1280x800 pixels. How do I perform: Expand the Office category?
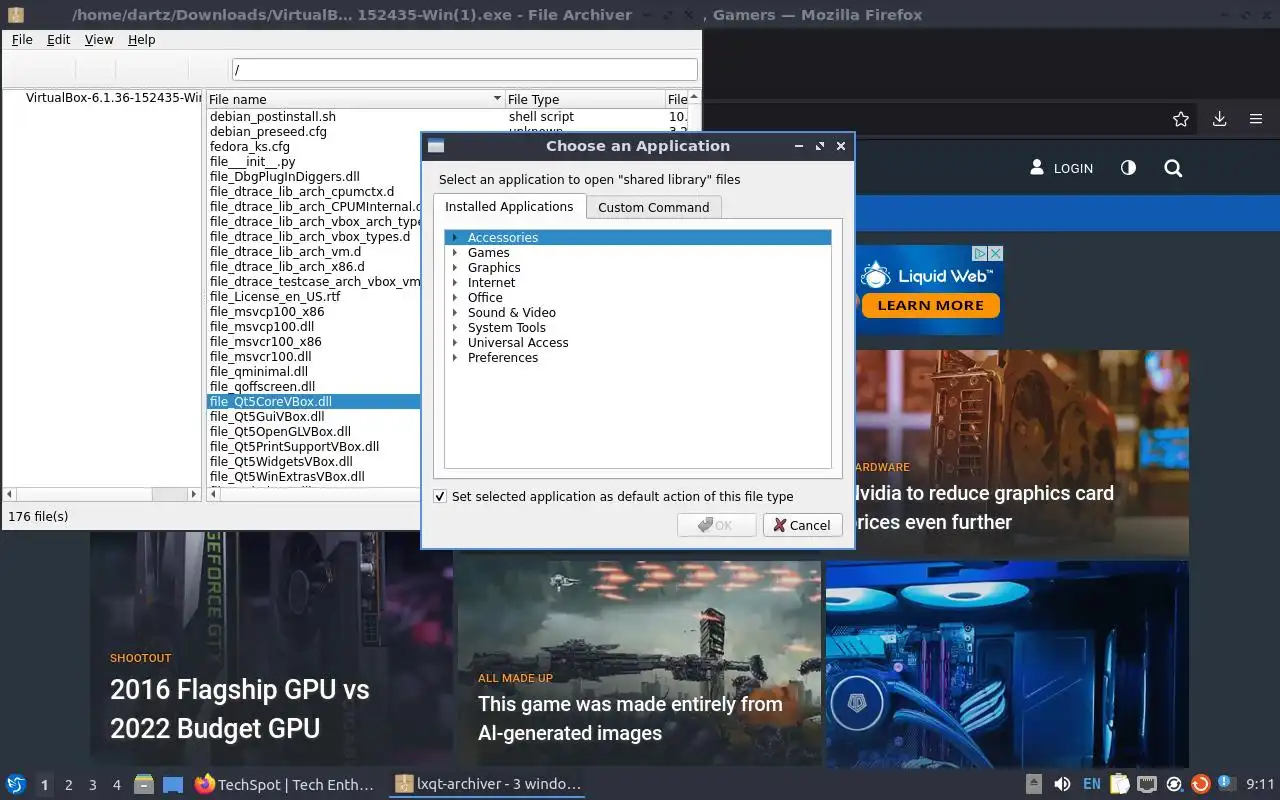click(454, 297)
